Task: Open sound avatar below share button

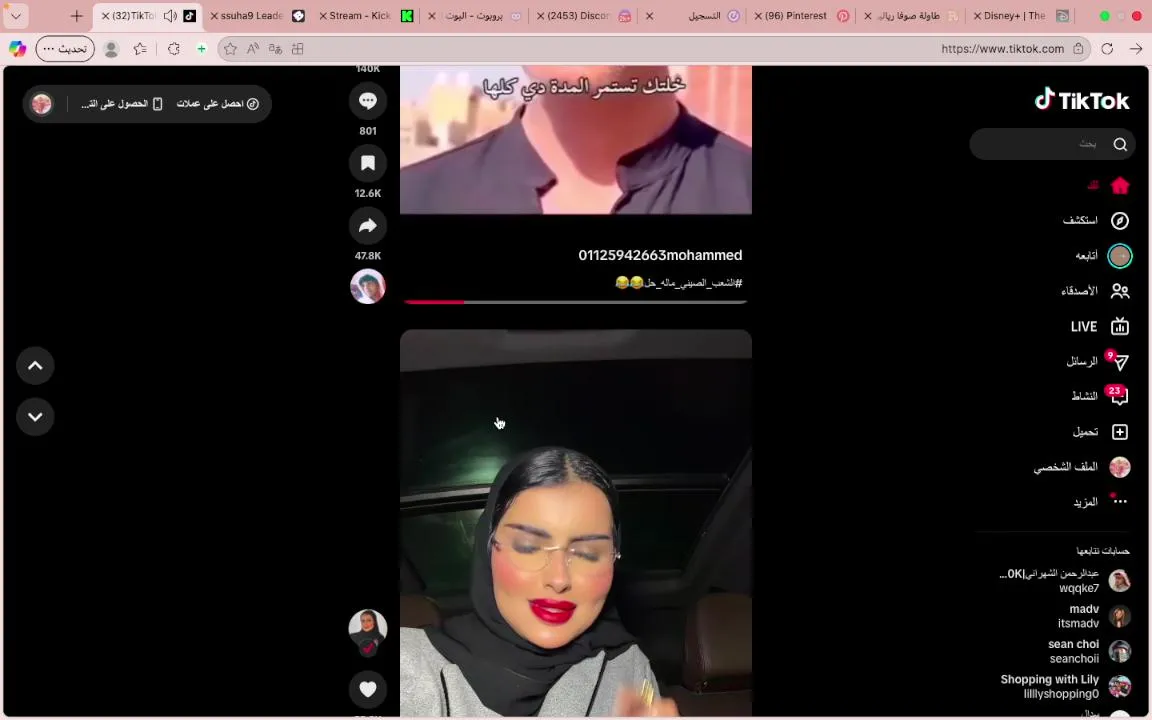Action: 368,287
